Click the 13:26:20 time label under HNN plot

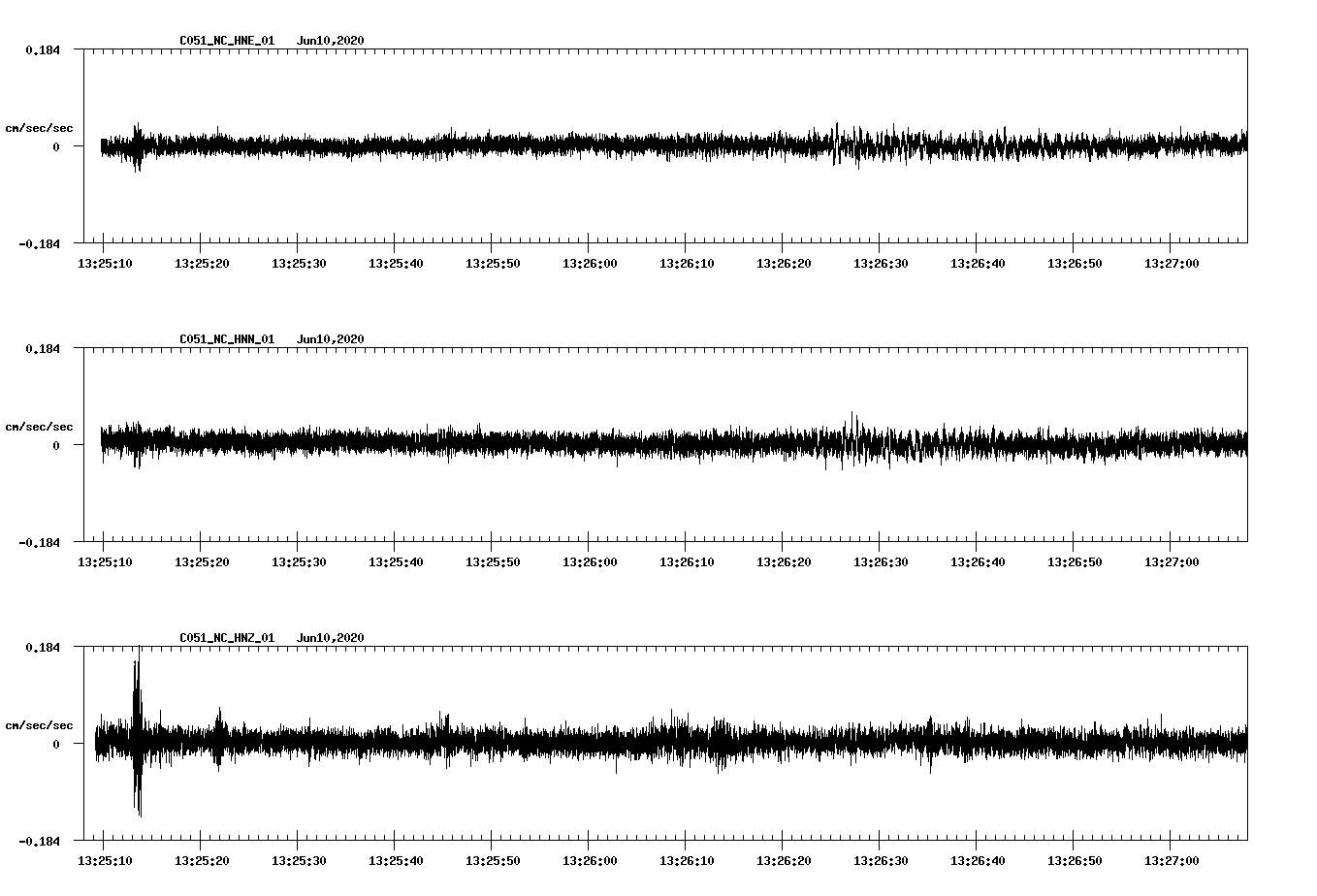(783, 562)
